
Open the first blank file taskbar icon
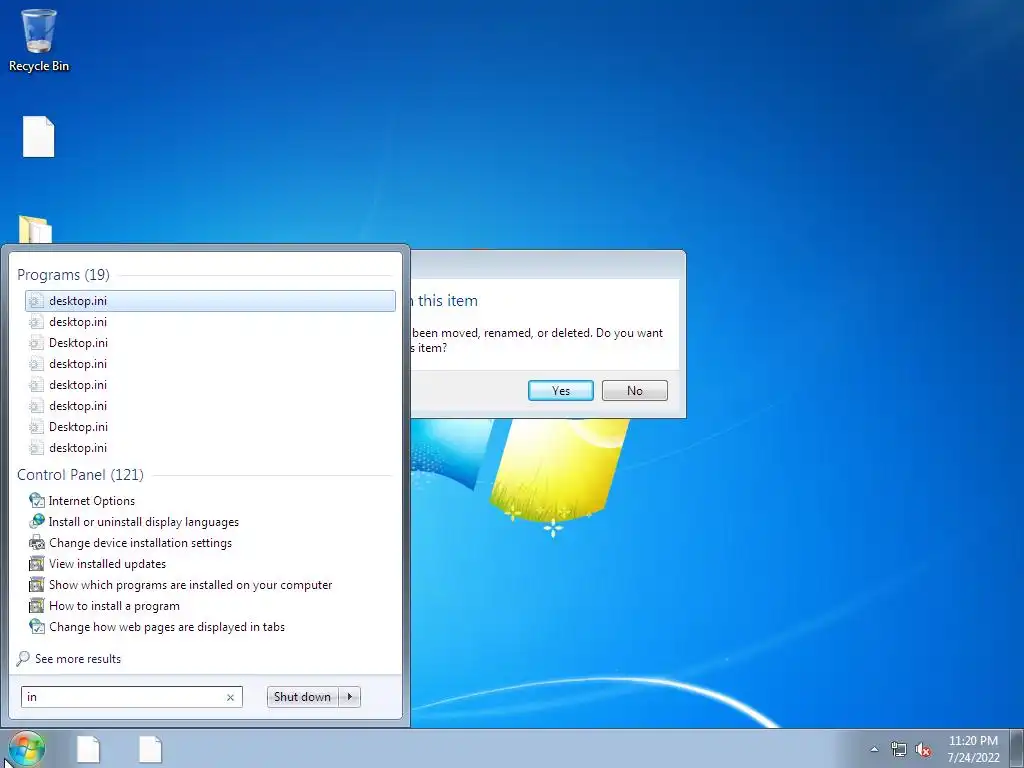88,749
